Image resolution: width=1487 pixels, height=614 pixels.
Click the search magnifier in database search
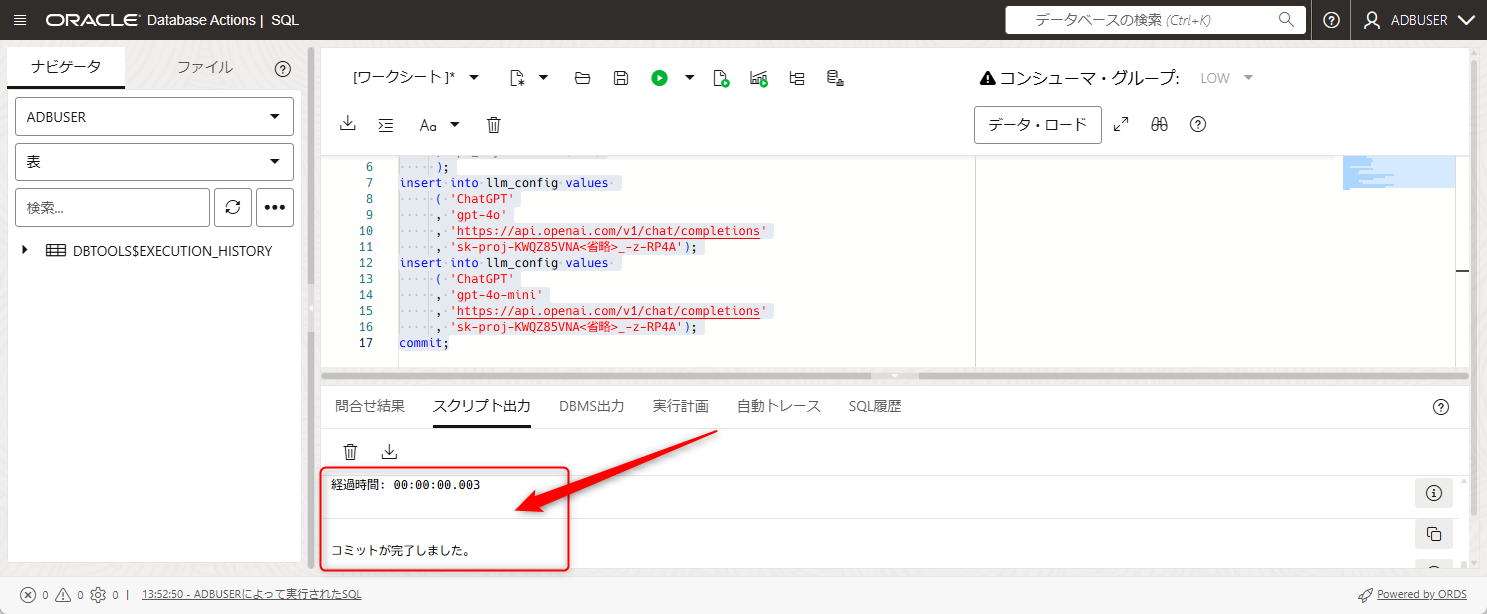coord(1286,19)
